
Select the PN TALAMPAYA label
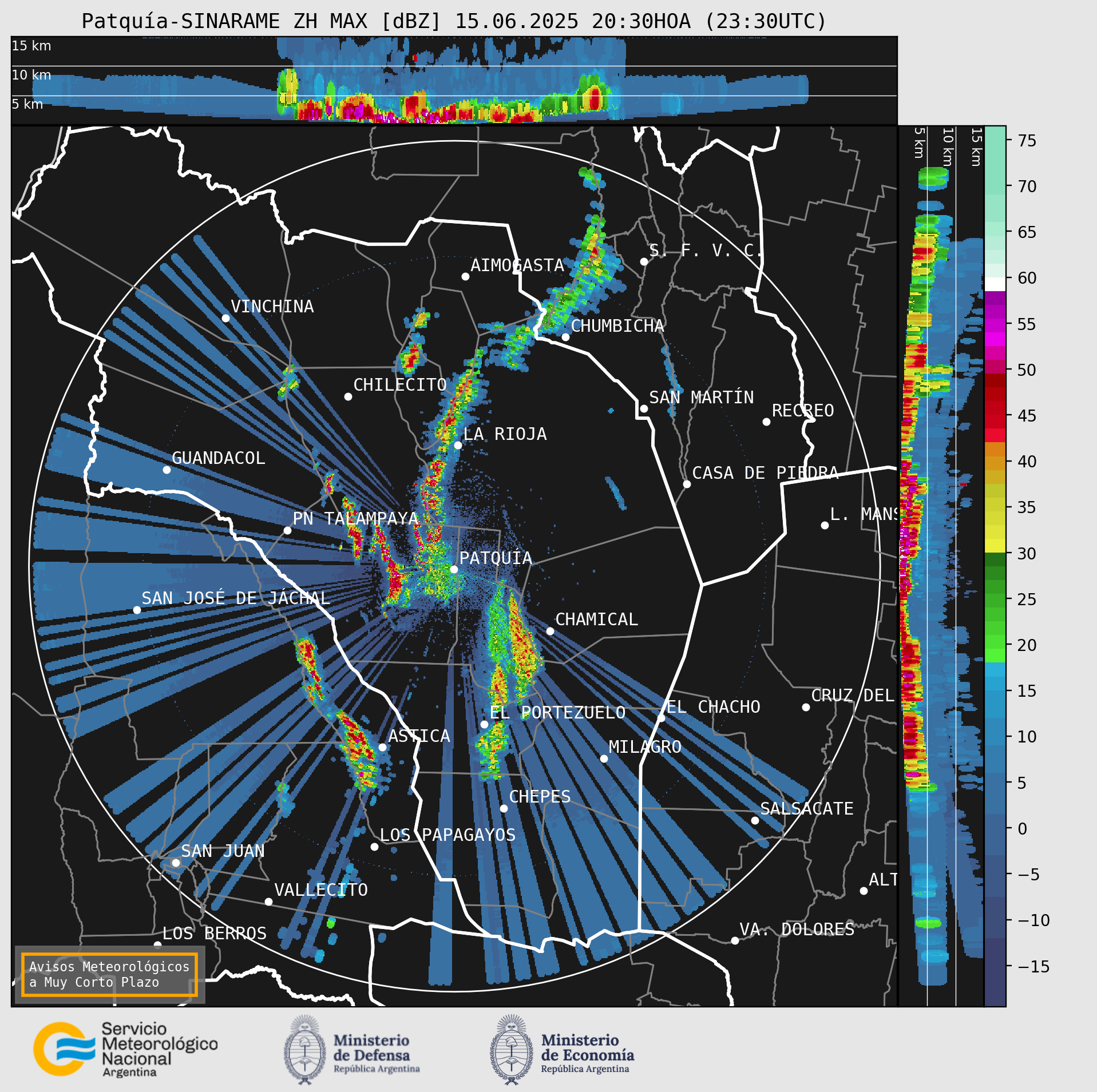click(x=356, y=519)
